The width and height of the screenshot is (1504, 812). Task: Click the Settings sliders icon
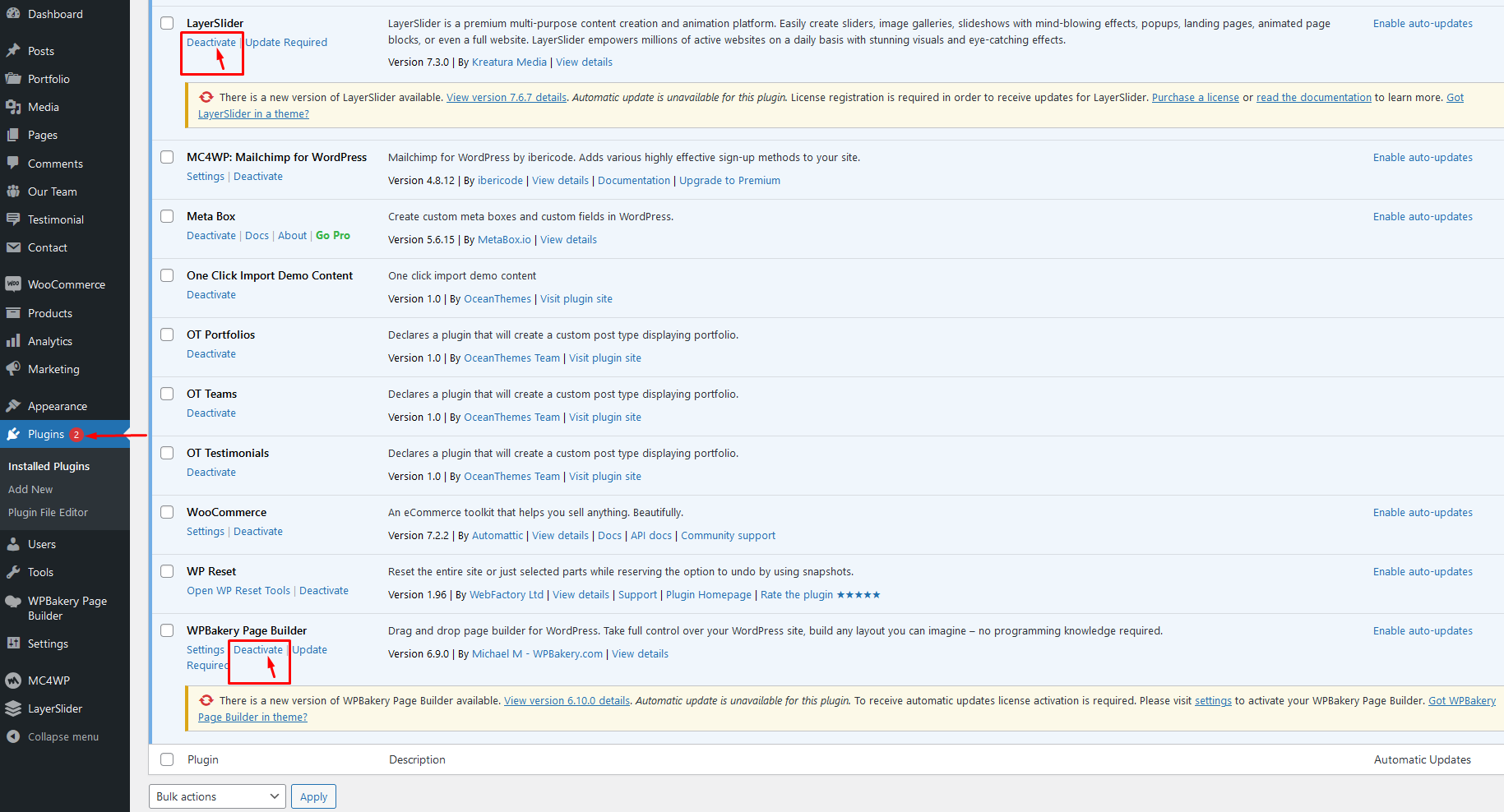(x=13, y=644)
